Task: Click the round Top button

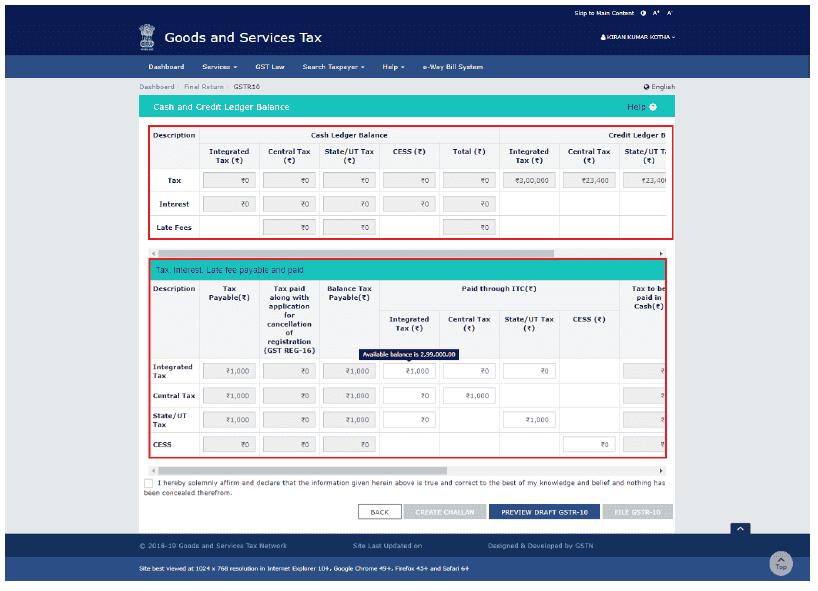Action: coord(781,564)
